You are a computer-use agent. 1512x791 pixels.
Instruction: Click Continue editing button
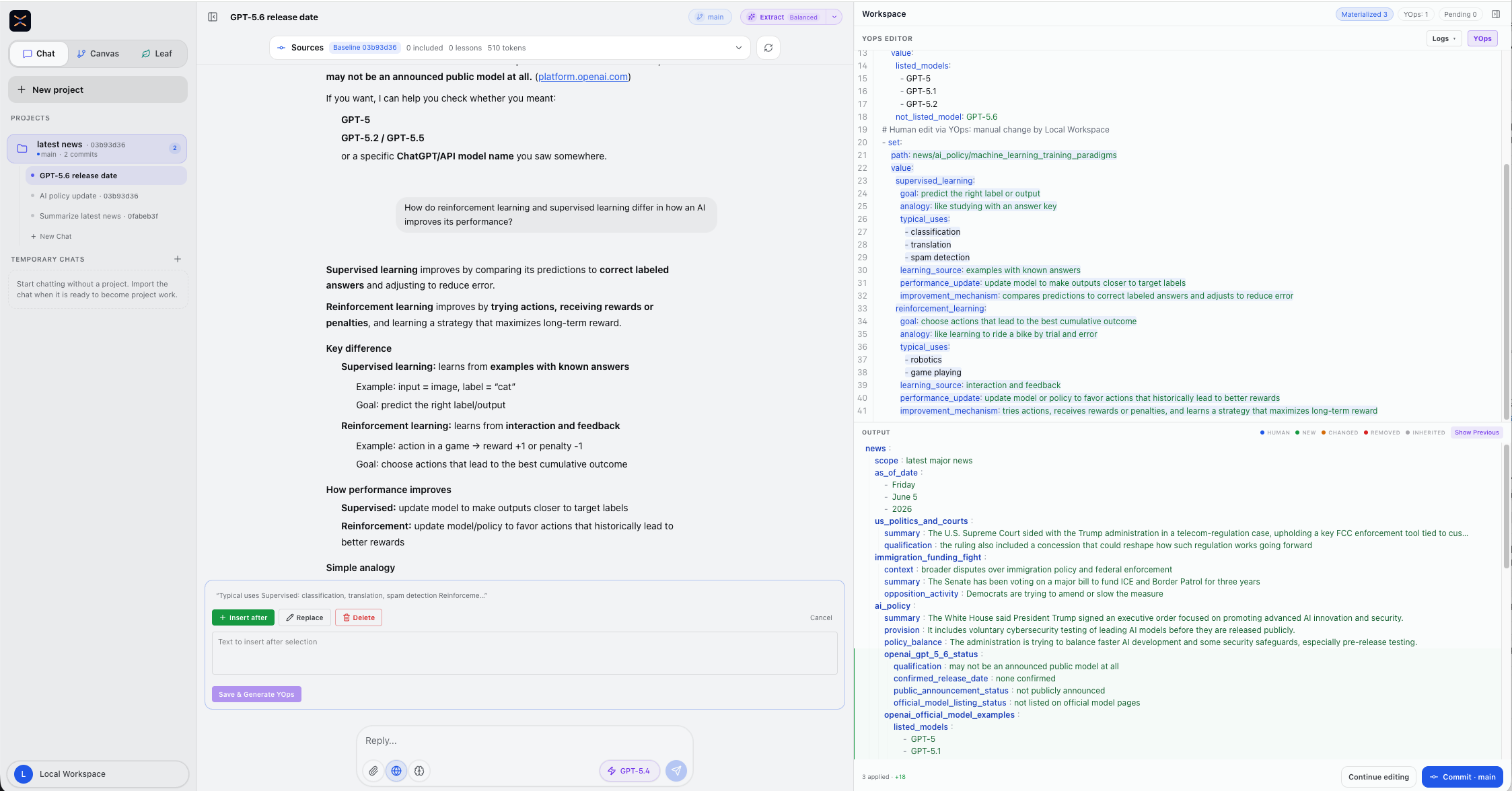(1378, 777)
